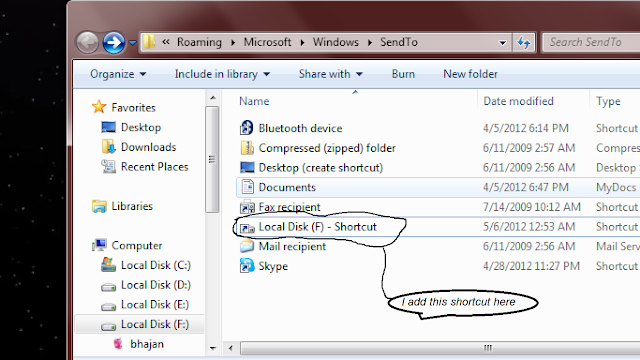Viewport: 640px width, 360px height.
Task: Sort by Type column header
Action: (608, 101)
